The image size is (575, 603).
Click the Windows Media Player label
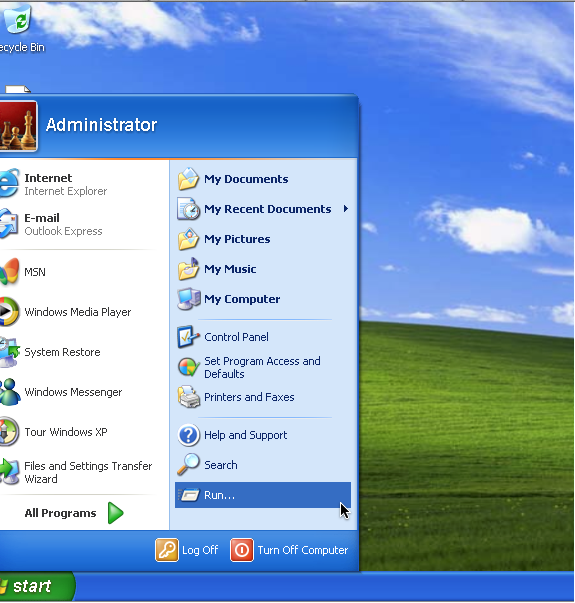coord(78,312)
